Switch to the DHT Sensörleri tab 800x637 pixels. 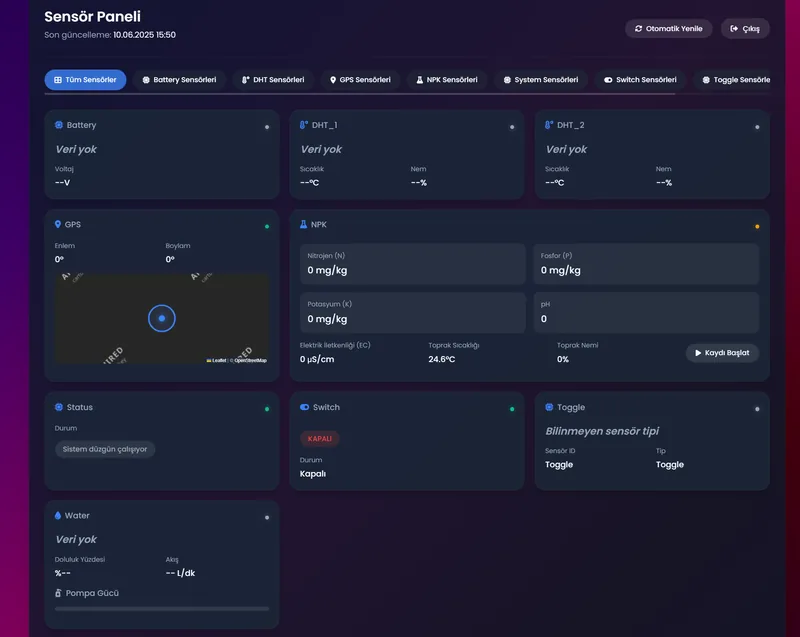pyautogui.click(x=273, y=80)
